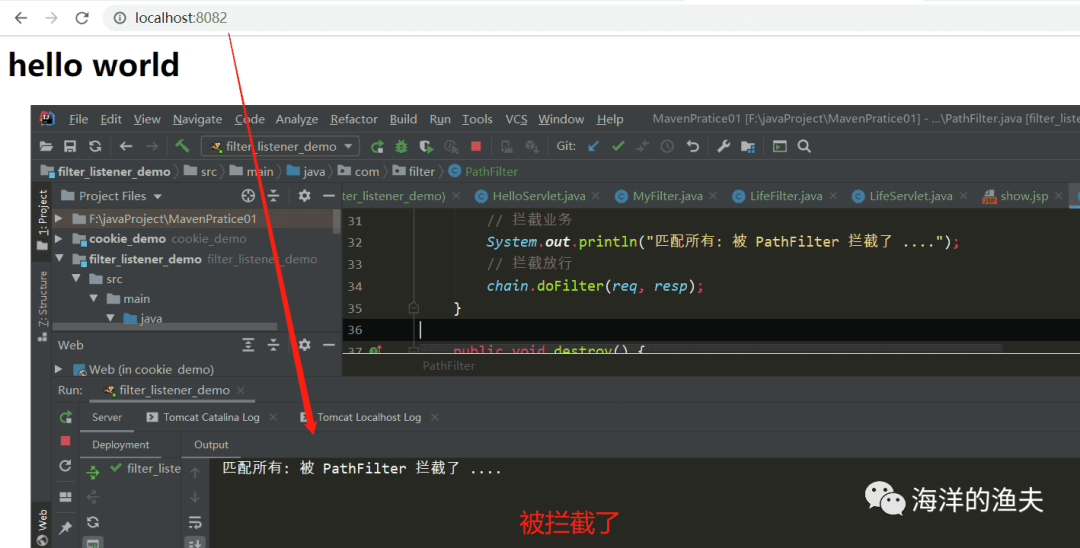Switch to HelloServlet.java editor tab
This screenshot has height=548, width=1080.
tap(539, 196)
